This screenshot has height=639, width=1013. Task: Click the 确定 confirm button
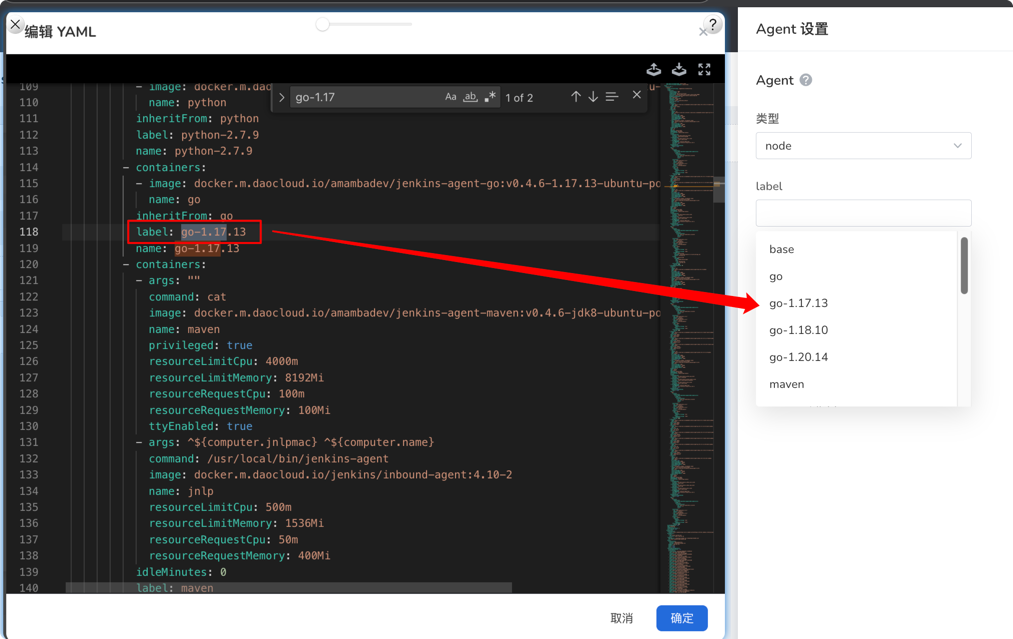[682, 618]
